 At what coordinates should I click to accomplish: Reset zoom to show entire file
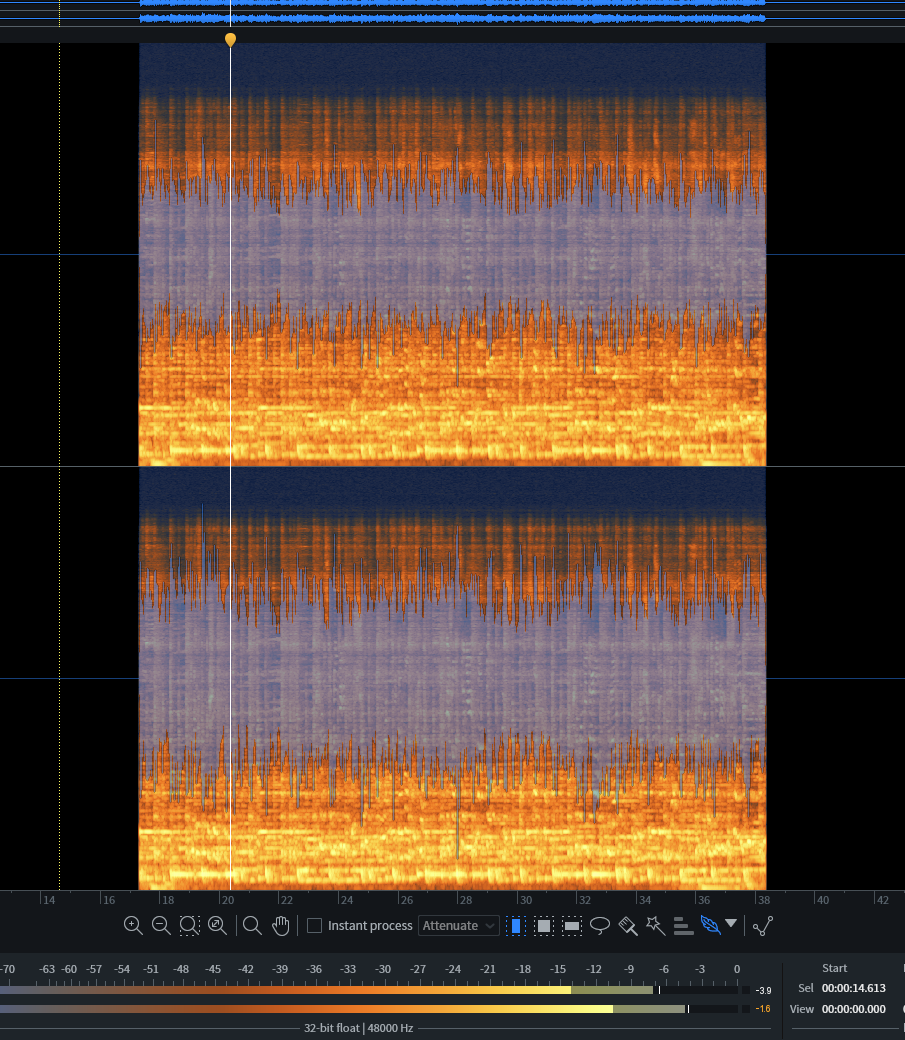click(x=217, y=925)
